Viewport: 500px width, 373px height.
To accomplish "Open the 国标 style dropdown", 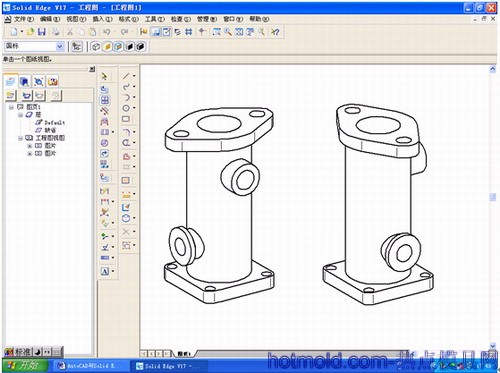I will [60, 46].
